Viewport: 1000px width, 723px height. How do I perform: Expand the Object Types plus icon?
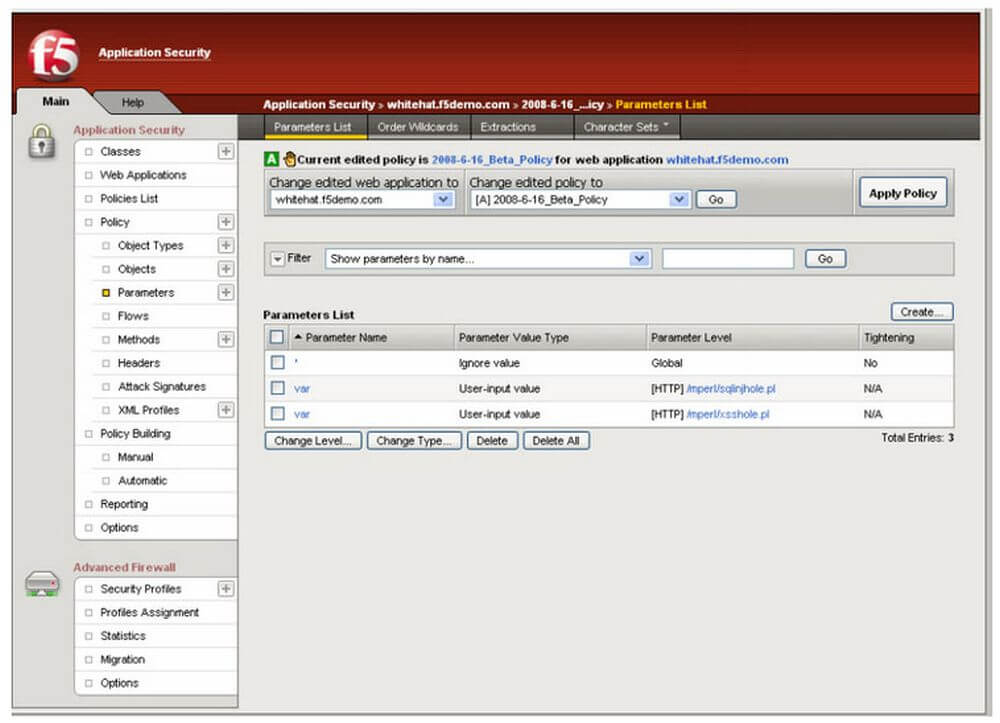coord(226,245)
